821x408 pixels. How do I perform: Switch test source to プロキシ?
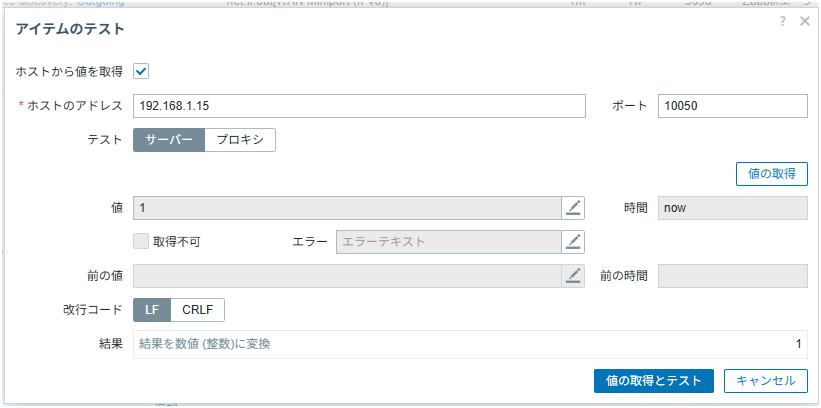240,140
